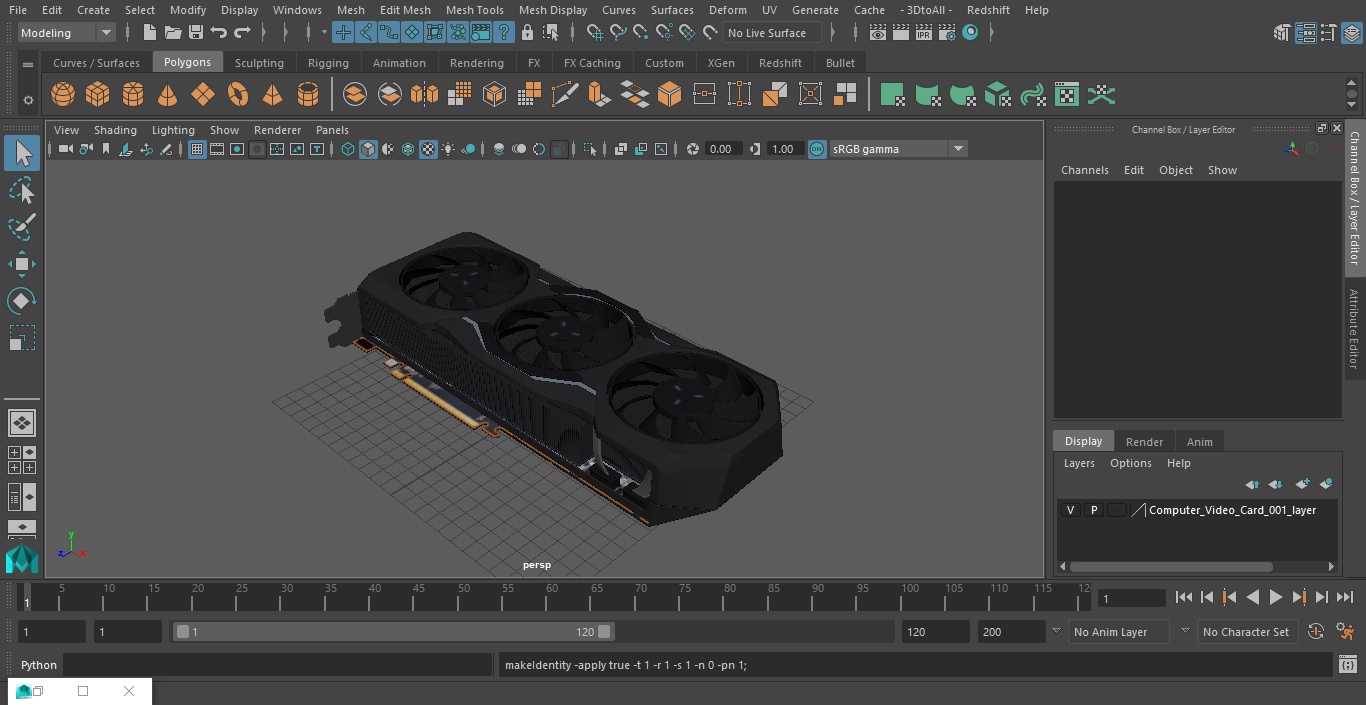This screenshot has height=705, width=1366.
Task: Create a polygon cube from shelf
Action: click(98, 95)
